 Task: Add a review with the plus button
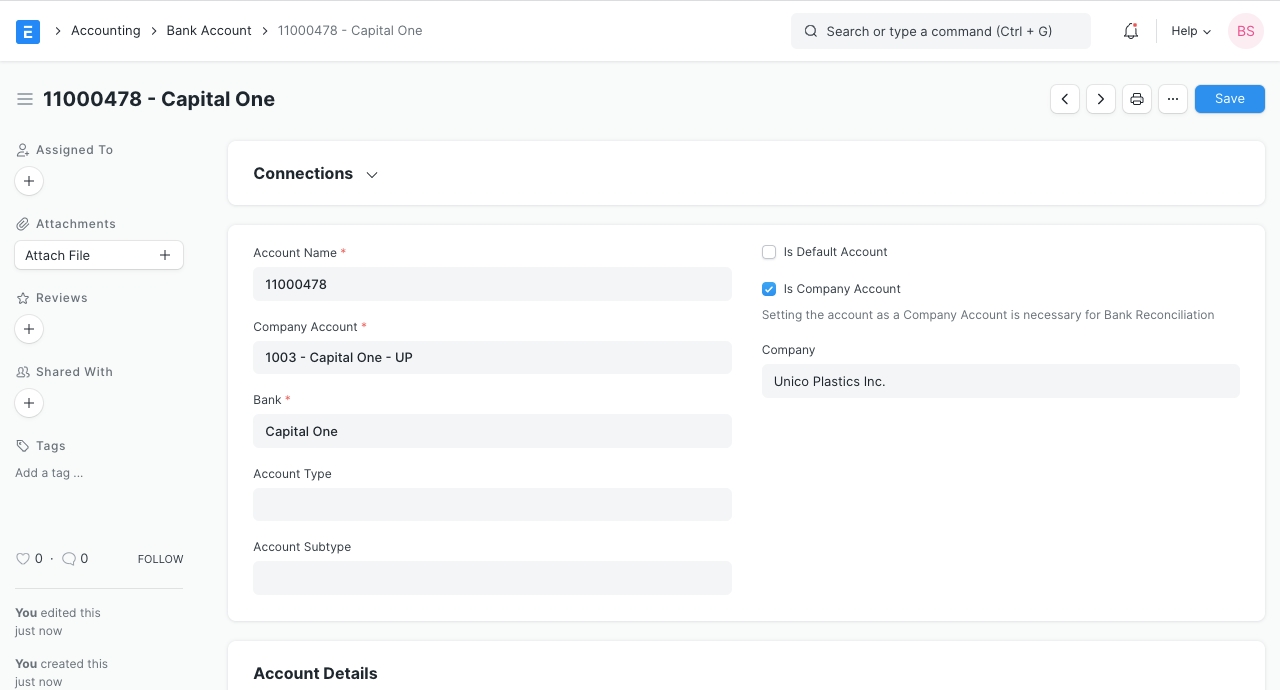[29, 329]
